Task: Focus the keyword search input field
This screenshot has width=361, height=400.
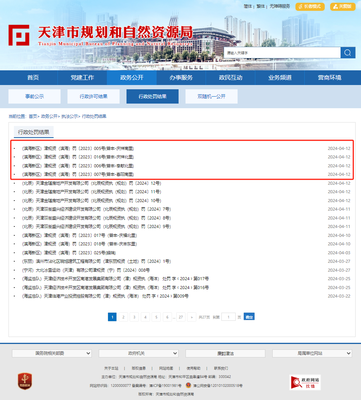Action: (282, 53)
